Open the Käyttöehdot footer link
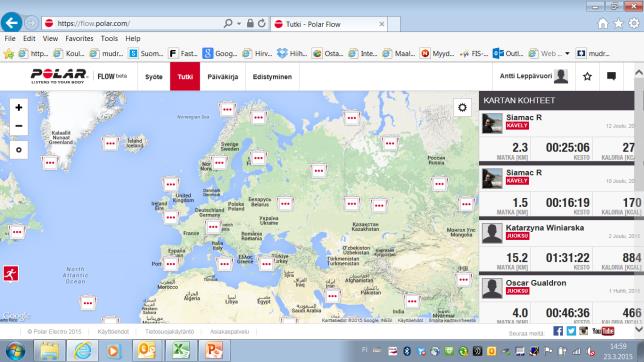Viewport: 644px width, 362px height. 113,332
